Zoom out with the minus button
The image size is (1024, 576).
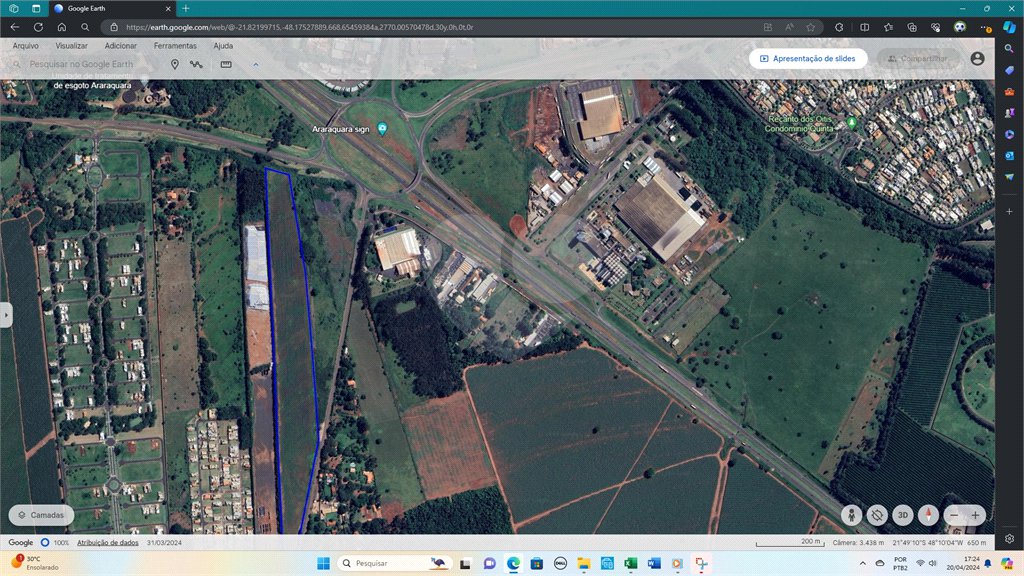954,515
